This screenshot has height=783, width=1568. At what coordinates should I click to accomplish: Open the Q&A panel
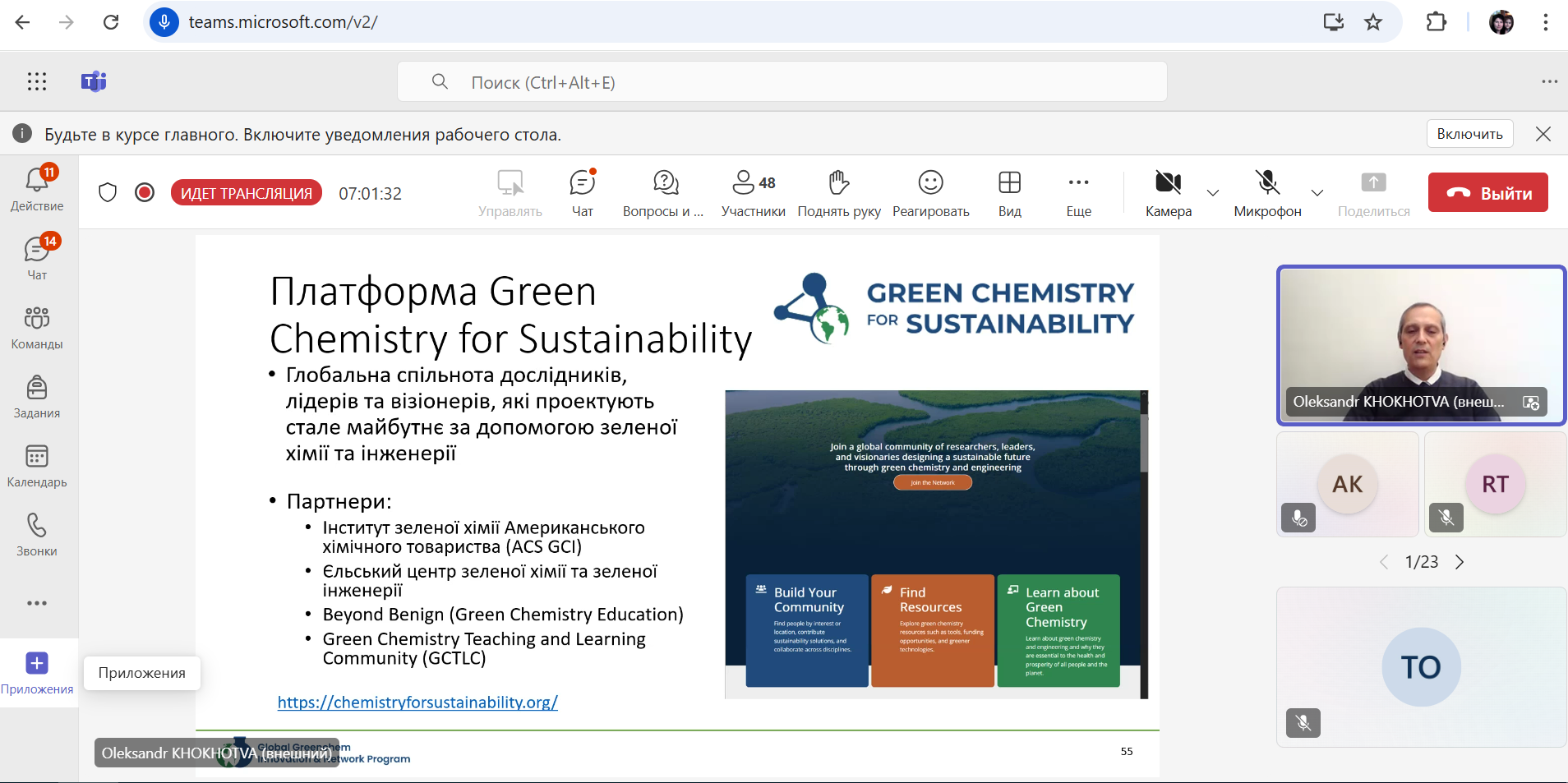(x=664, y=192)
